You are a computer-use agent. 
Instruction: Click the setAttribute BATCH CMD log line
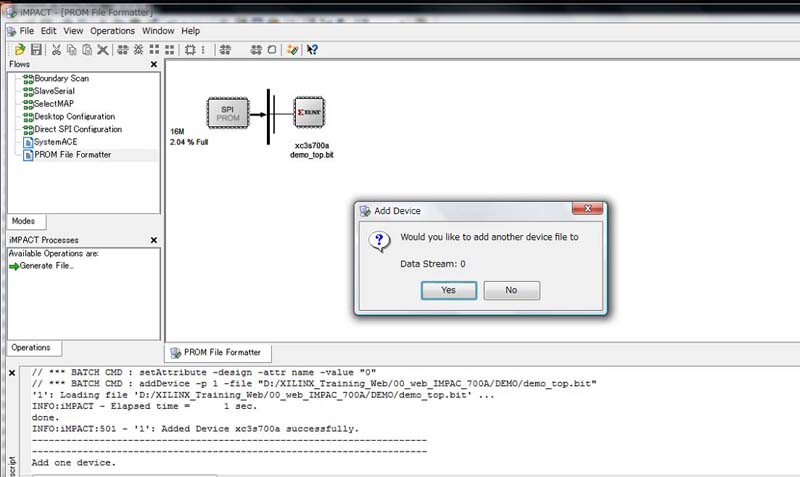204,372
